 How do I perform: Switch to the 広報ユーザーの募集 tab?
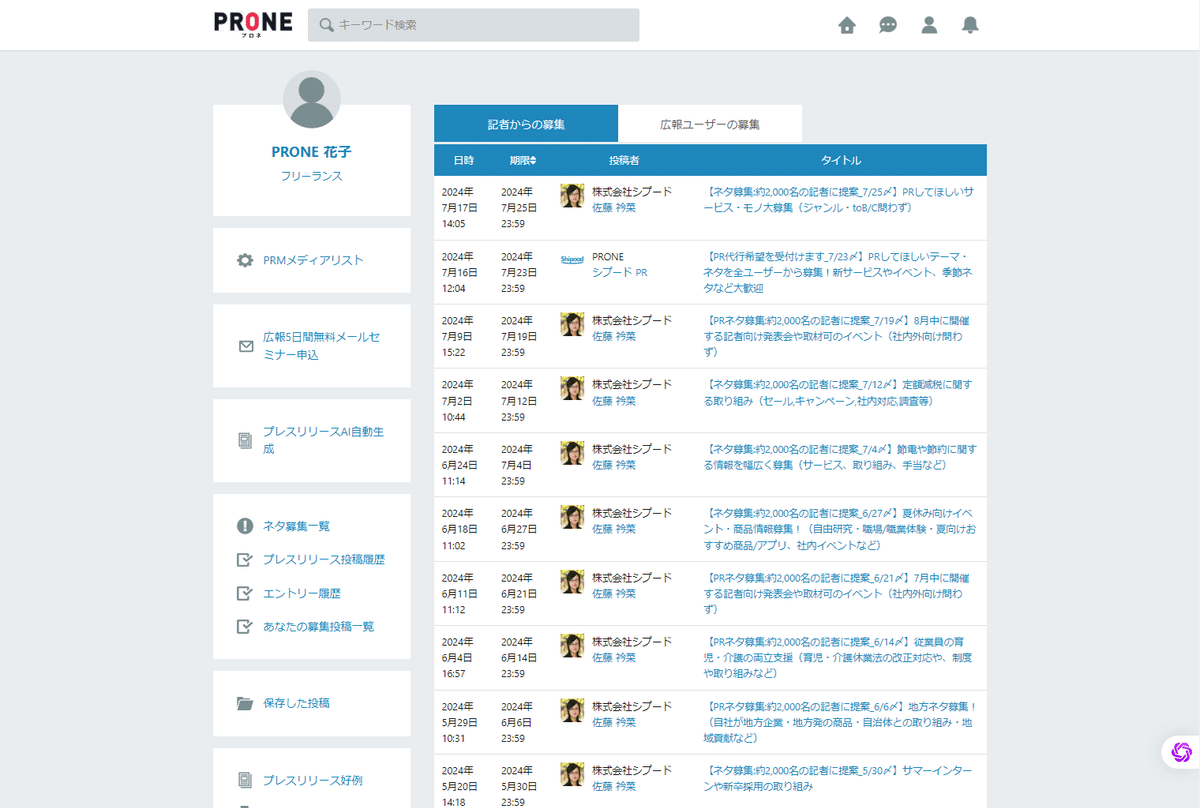pyautogui.click(x=710, y=122)
